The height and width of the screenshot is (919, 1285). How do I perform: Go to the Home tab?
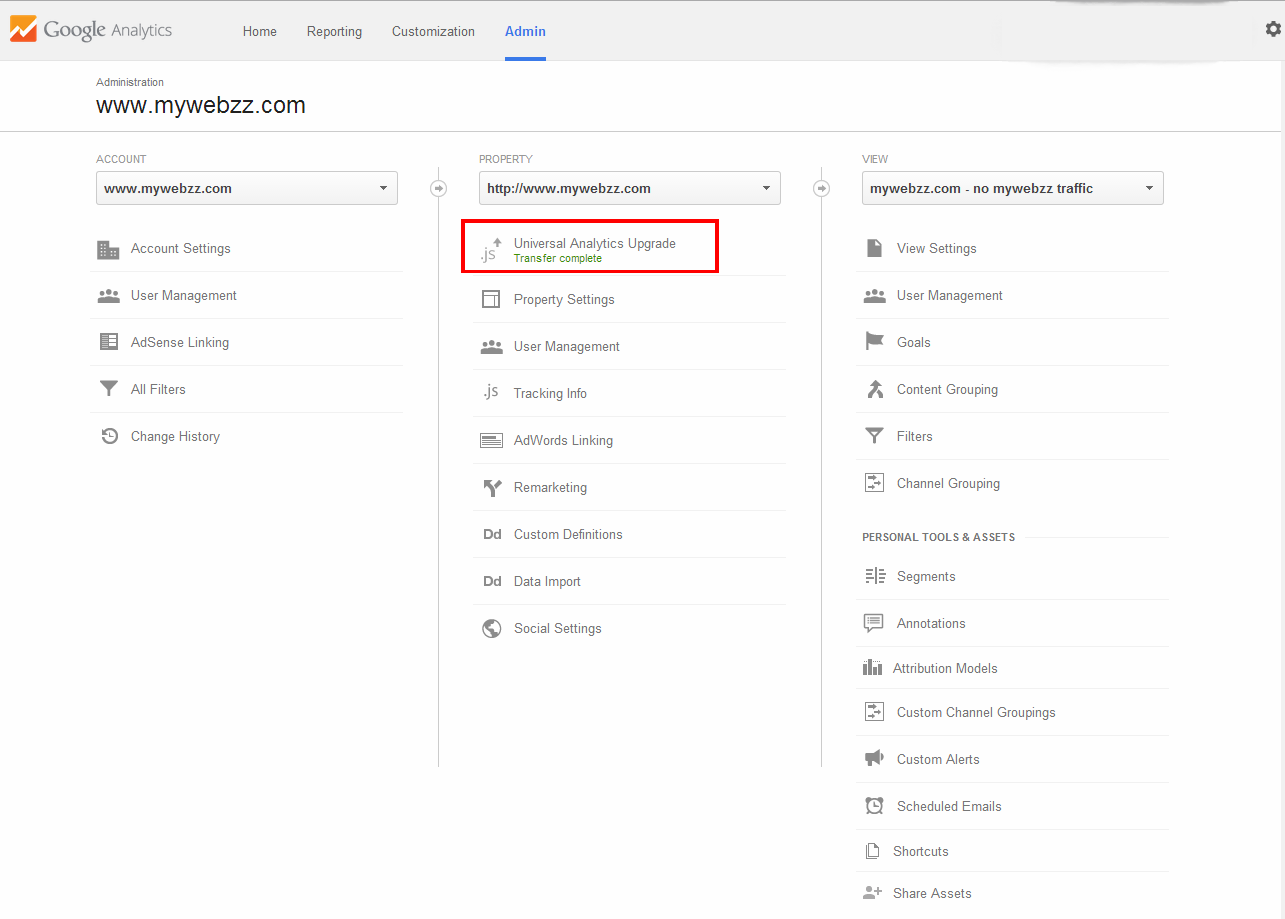(260, 31)
